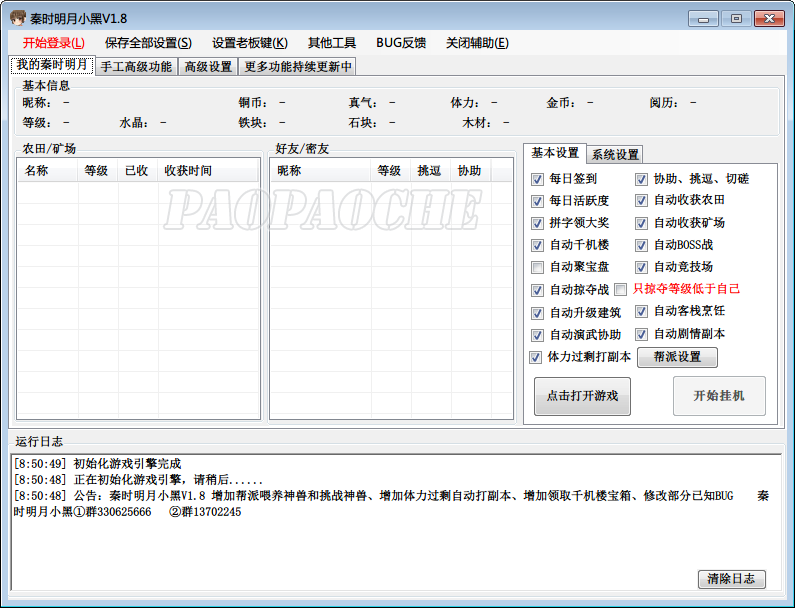This screenshot has height=608, width=795.
Task: Toggle 拼字领大奖 checkbox
Action: [537, 223]
